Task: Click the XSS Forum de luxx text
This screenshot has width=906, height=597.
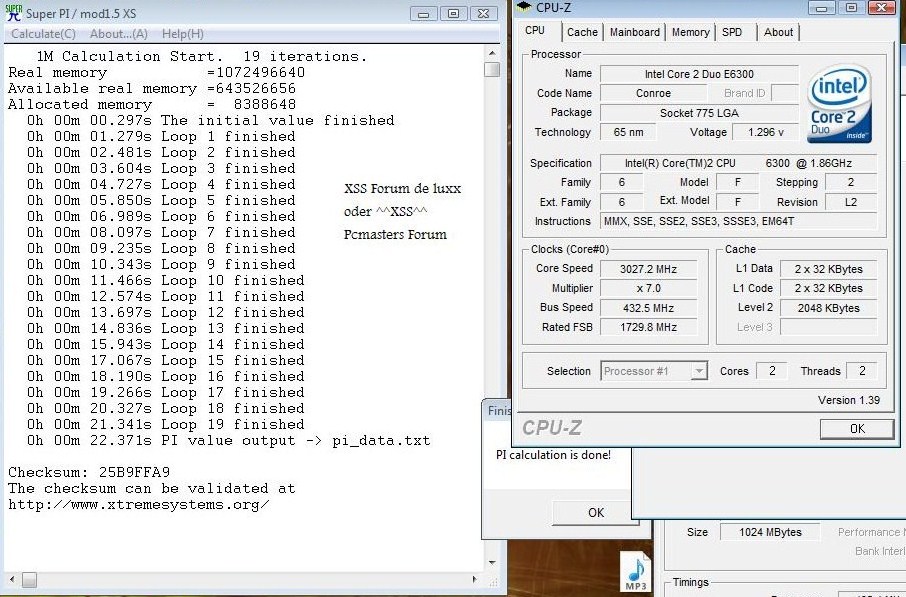Action: coord(402,188)
